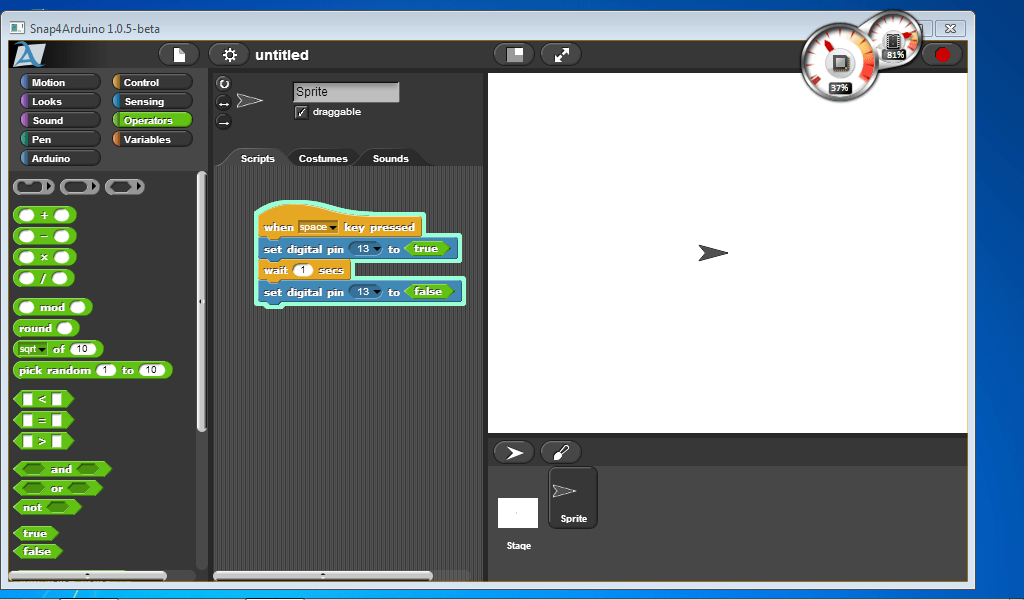Click the mod operator block
The height and width of the screenshot is (600, 1024).
53,307
